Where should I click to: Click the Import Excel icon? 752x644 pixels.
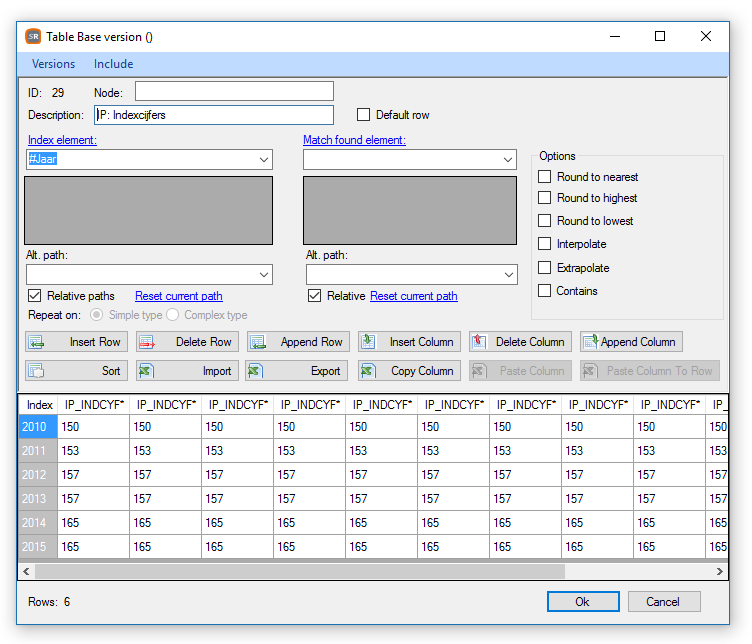[x=146, y=371]
